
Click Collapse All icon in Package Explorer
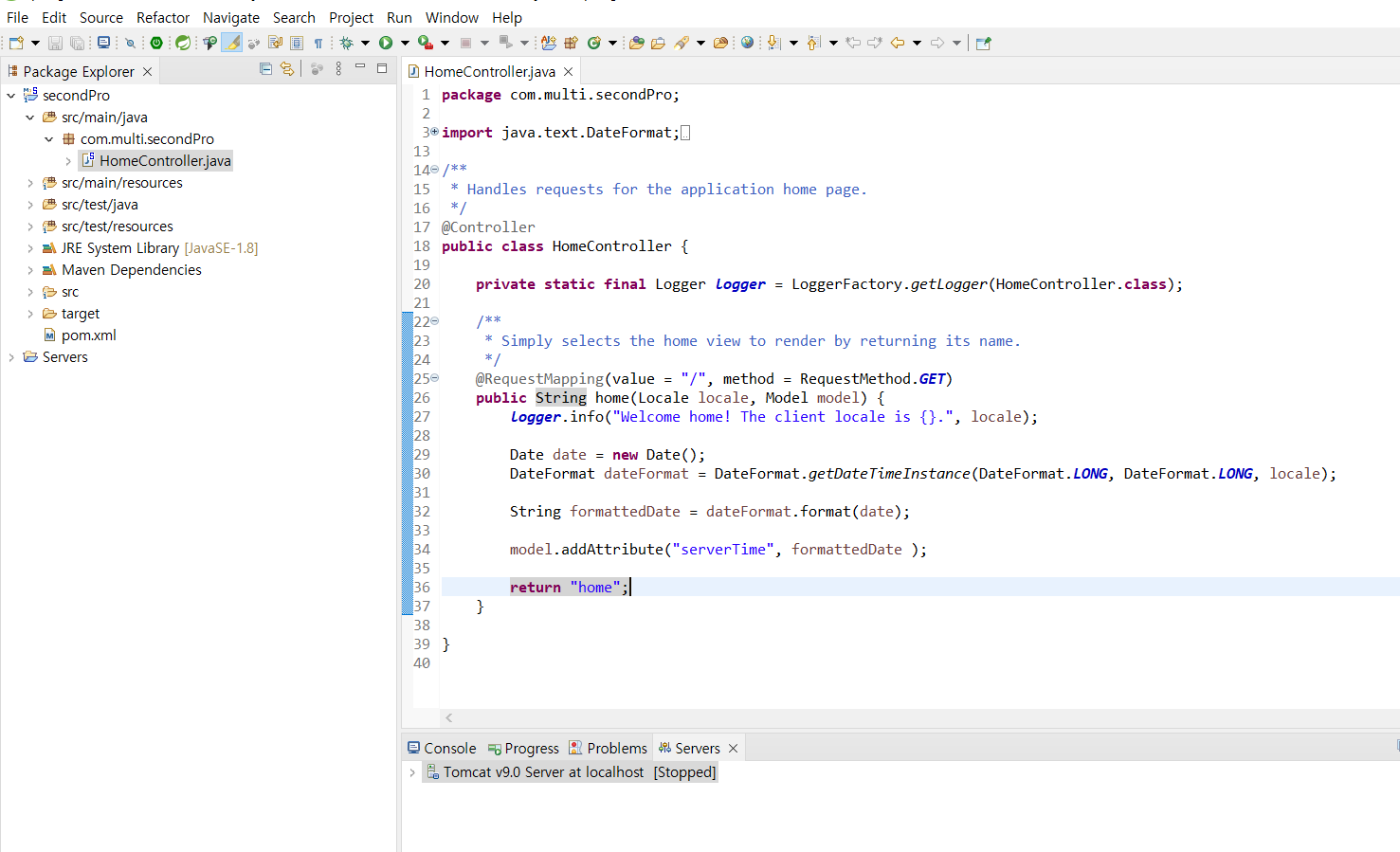[265, 69]
